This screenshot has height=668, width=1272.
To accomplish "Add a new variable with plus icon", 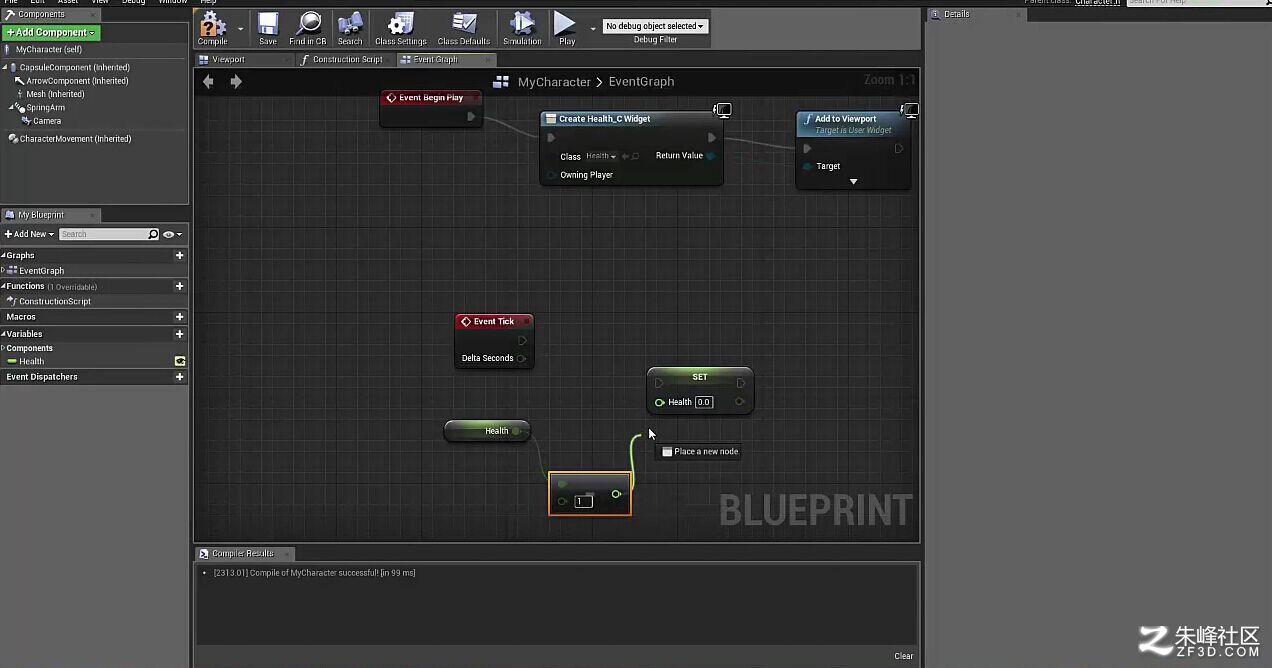I will (180, 334).
